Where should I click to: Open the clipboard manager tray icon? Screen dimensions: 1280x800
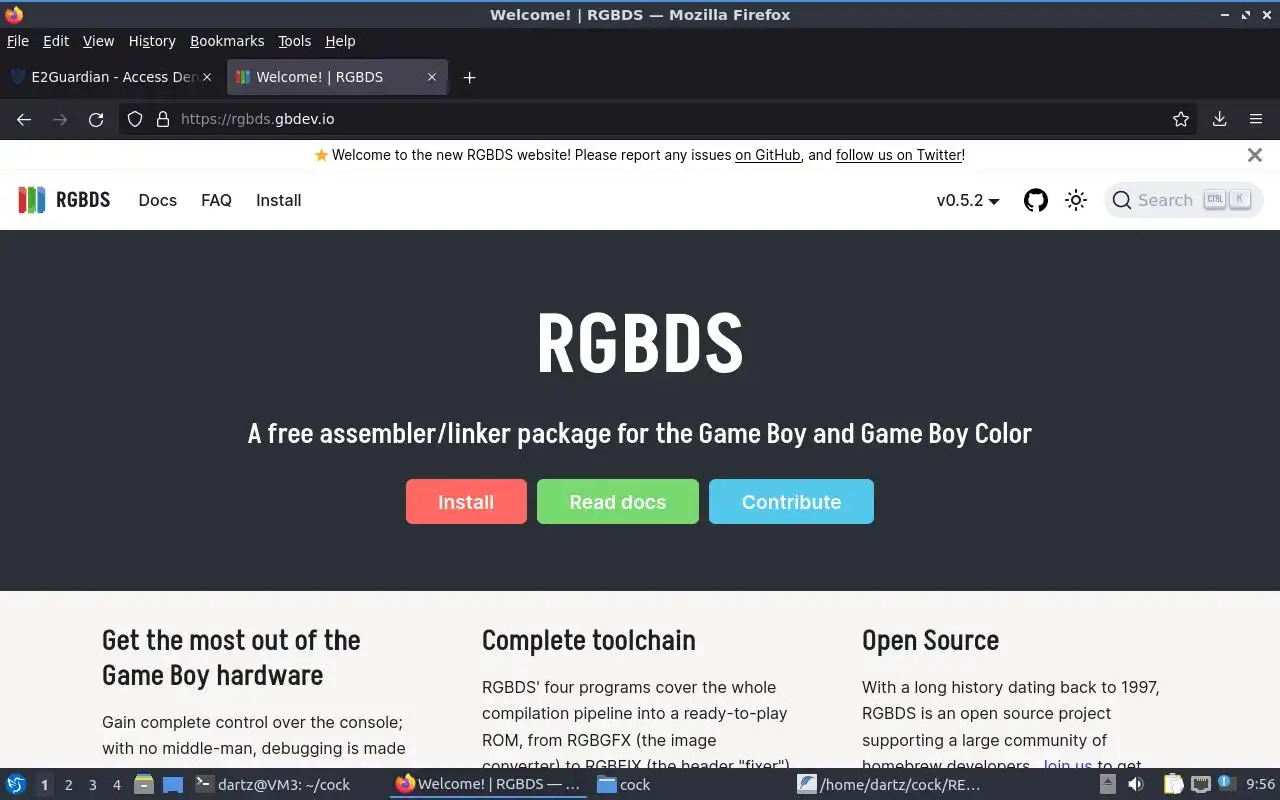tap(1173, 785)
